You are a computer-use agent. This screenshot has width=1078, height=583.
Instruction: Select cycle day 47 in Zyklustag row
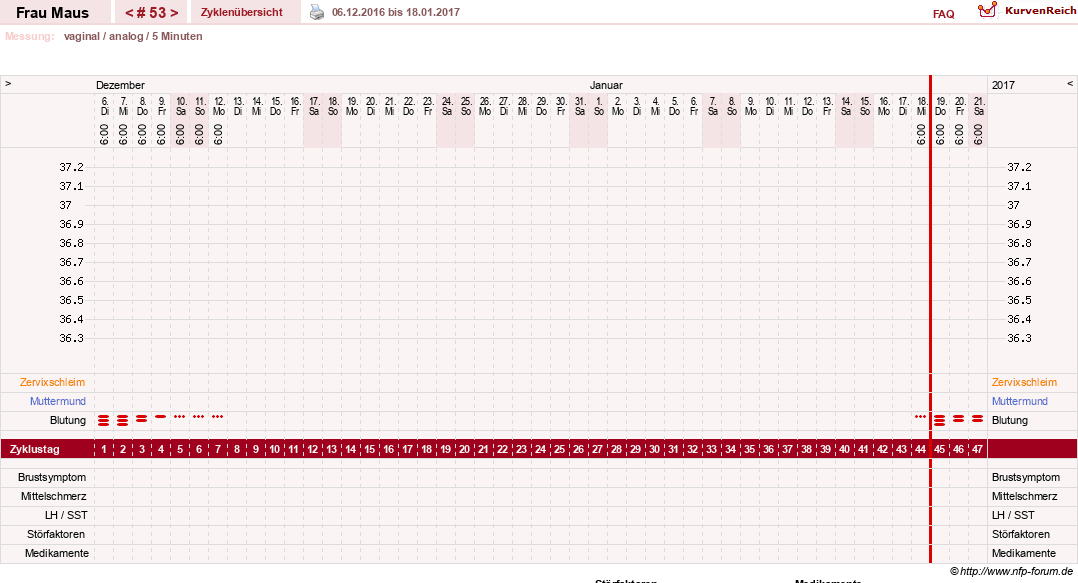click(x=978, y=449)
